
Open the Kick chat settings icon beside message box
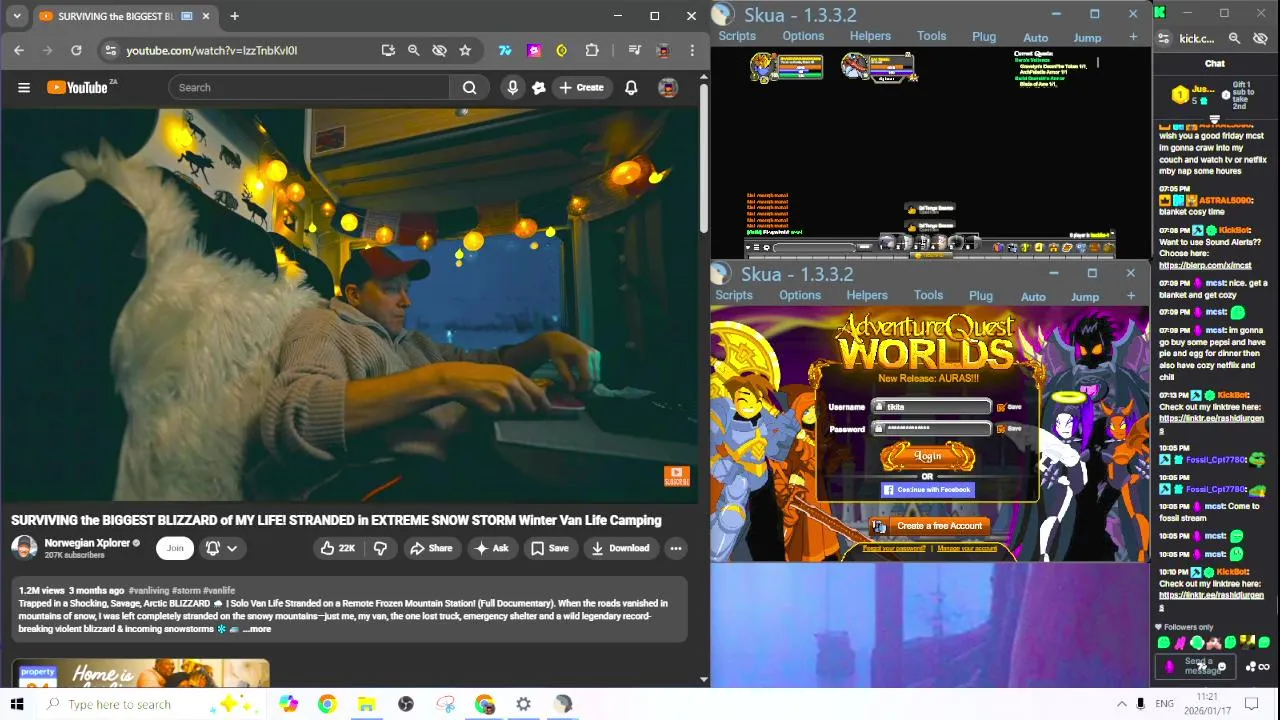pyautogui.click(x=1251, y=667)
